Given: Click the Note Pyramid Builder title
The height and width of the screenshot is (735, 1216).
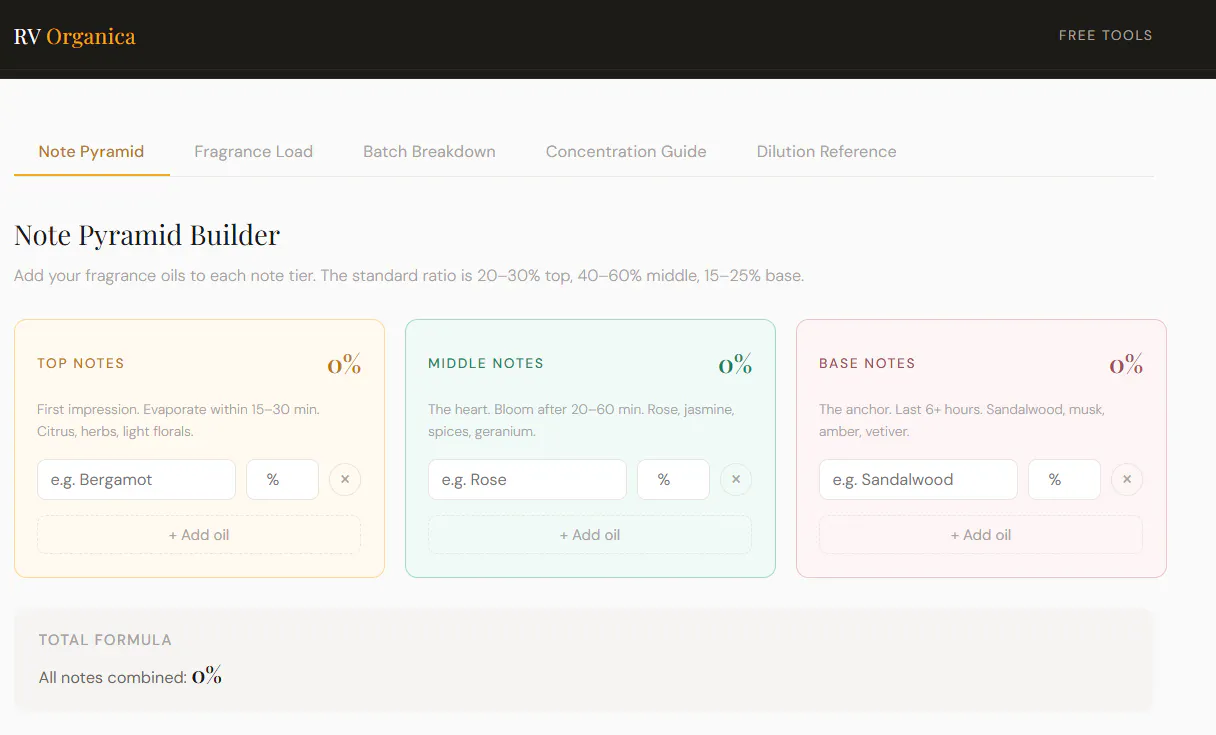Looking at the screenshot, I should click(147, 236).
